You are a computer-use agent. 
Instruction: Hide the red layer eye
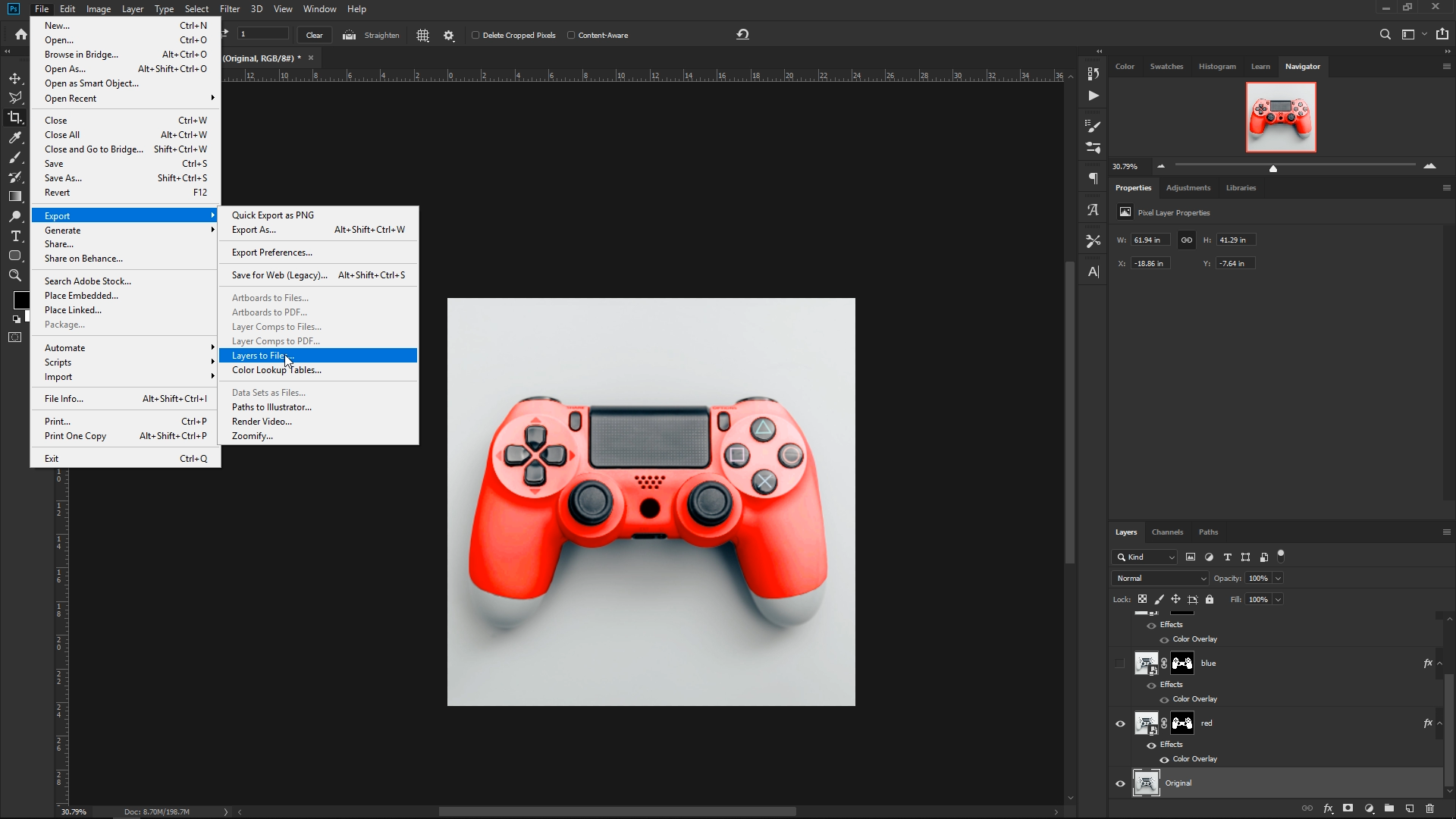tap(1120, 723)
